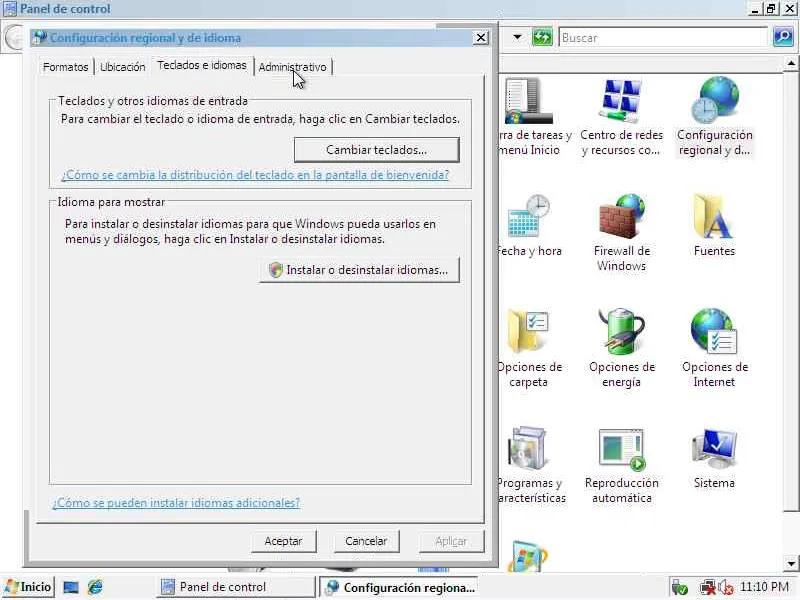Click the Buscar search field
Viewport: 800px width, 600px height.
(x=663, y=37)
